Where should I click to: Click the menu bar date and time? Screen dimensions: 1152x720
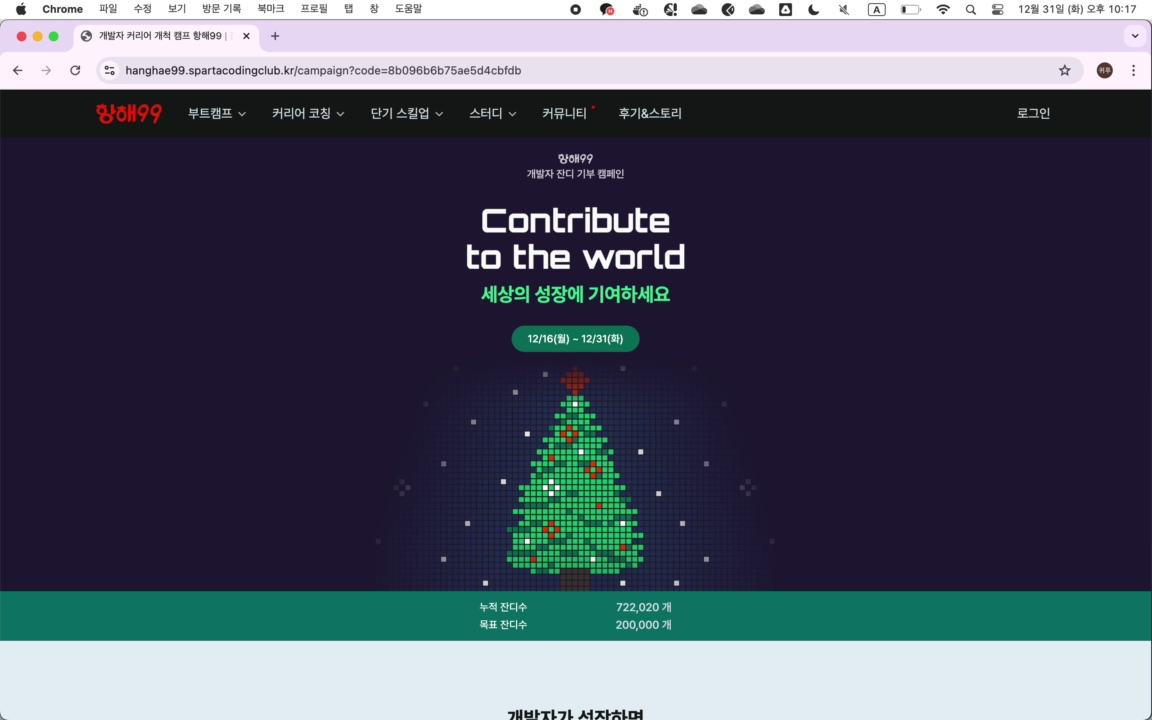(x=1077, y=10)
